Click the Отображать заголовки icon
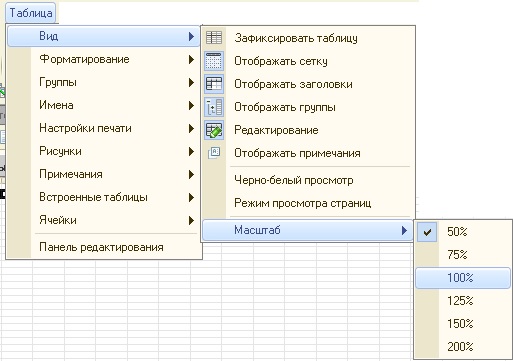Image resolution: width=513 pixels, height=361 pixels. point(214,84)
